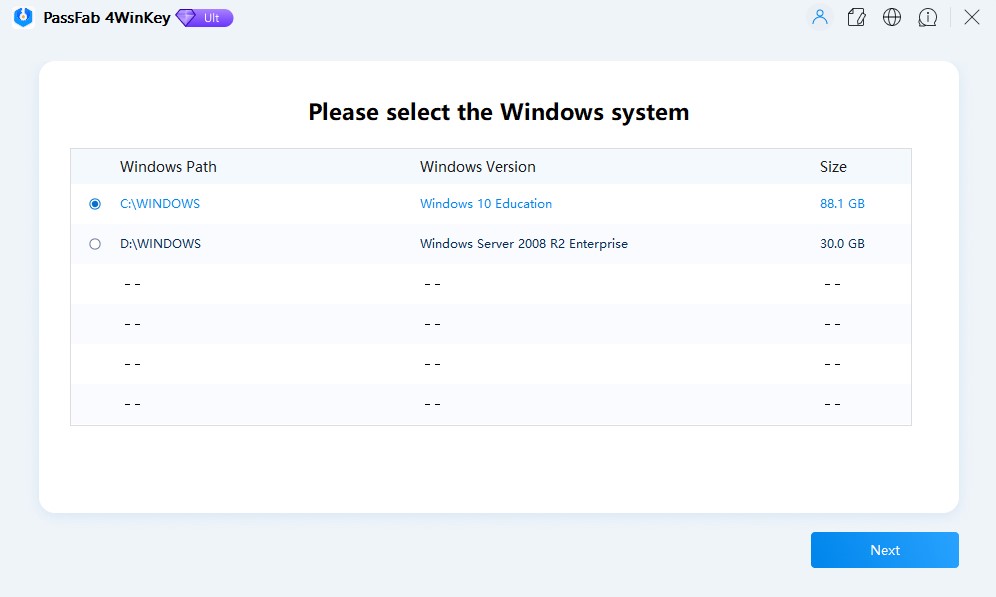
Task: Click the C:\WINDOWS path label
Action: [x=160, y=204]
